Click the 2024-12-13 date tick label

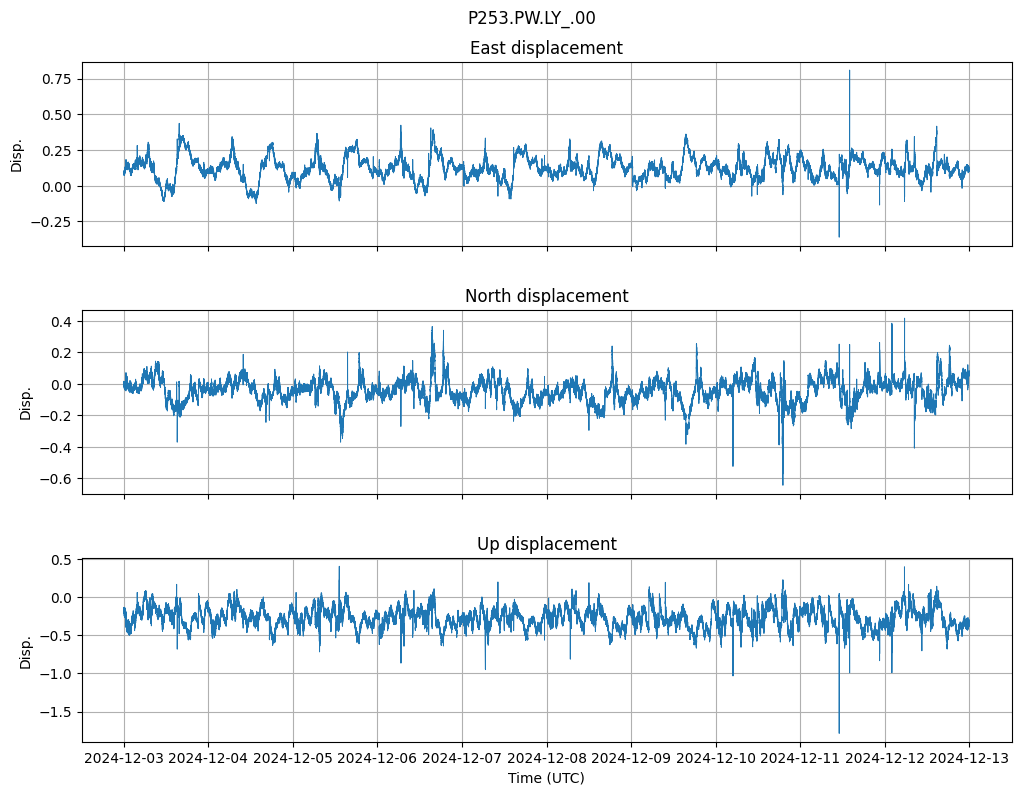[x=968, y=758]
